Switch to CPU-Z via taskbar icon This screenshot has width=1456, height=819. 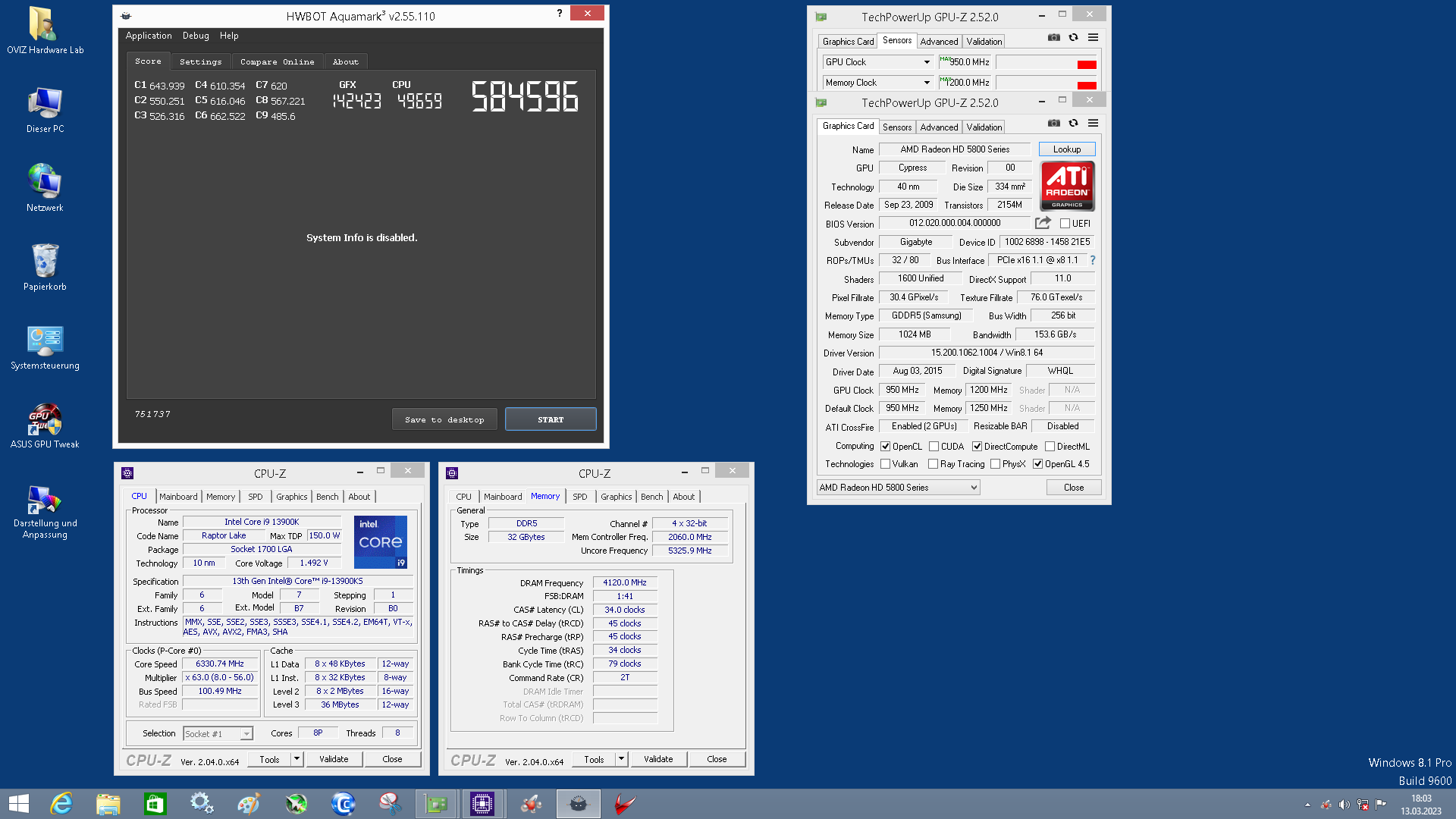point(482,804)
